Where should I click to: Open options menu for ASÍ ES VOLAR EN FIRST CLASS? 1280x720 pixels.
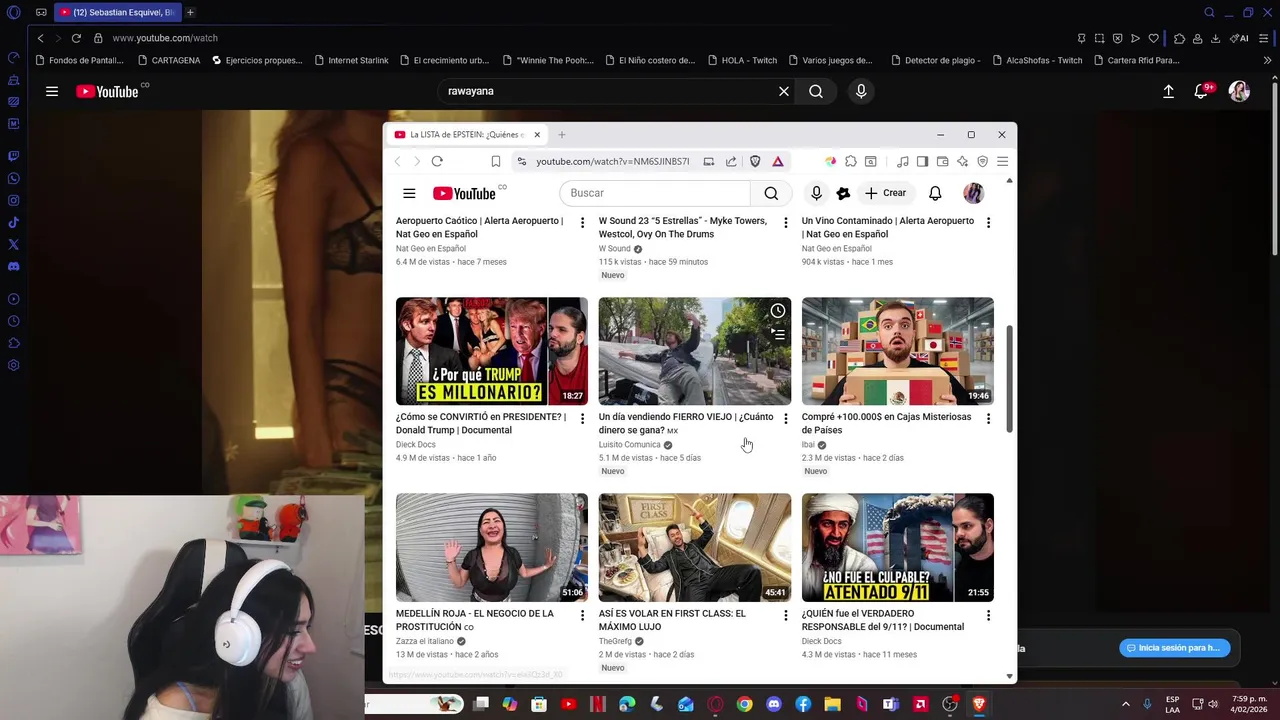785,615
